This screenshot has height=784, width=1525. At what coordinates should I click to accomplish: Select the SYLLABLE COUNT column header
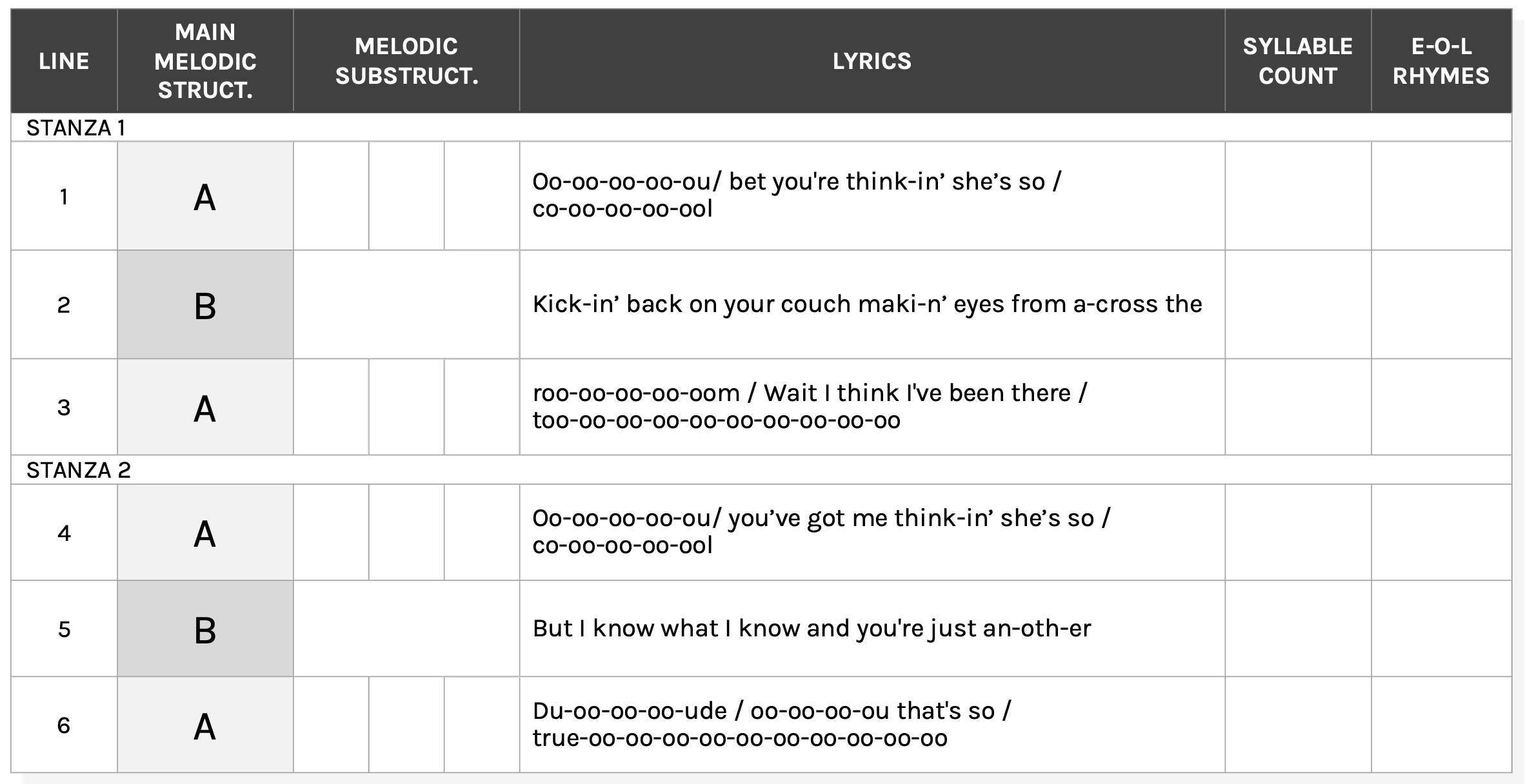click(x=1297, y=61)
